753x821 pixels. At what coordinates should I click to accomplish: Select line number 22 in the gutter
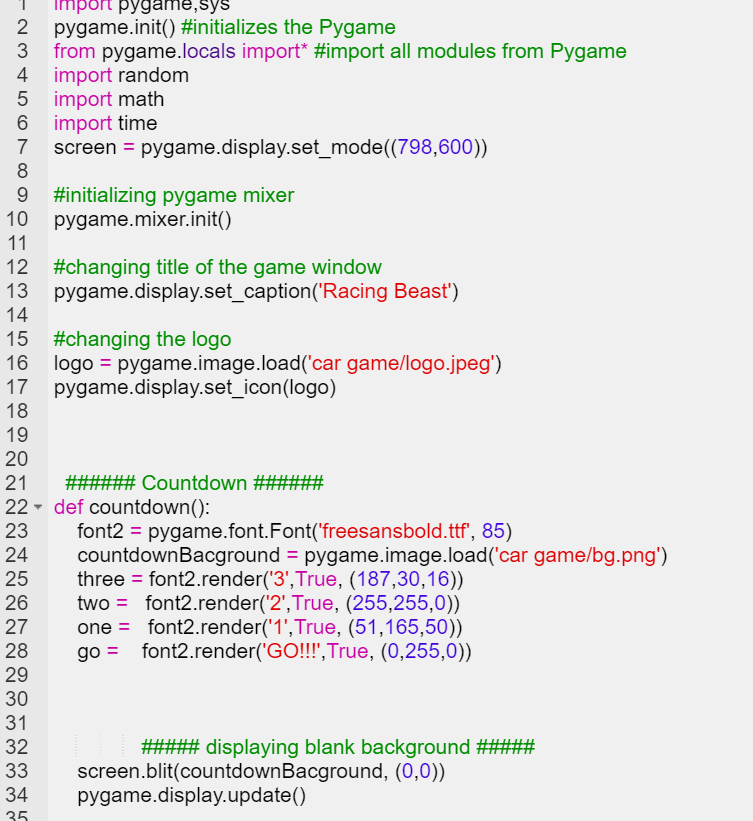[x=17, y=507]
